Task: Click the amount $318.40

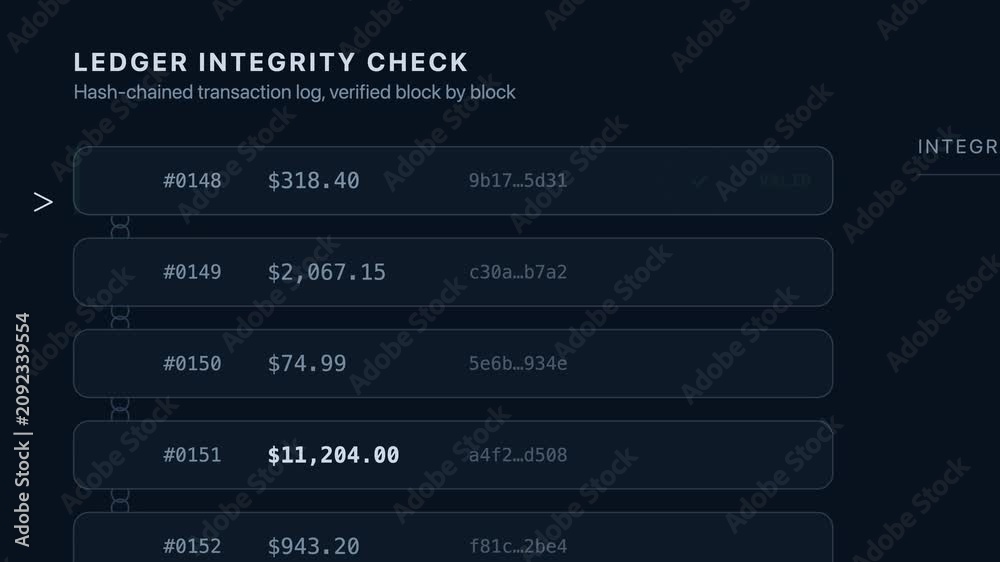Action: tap(313, 181)
